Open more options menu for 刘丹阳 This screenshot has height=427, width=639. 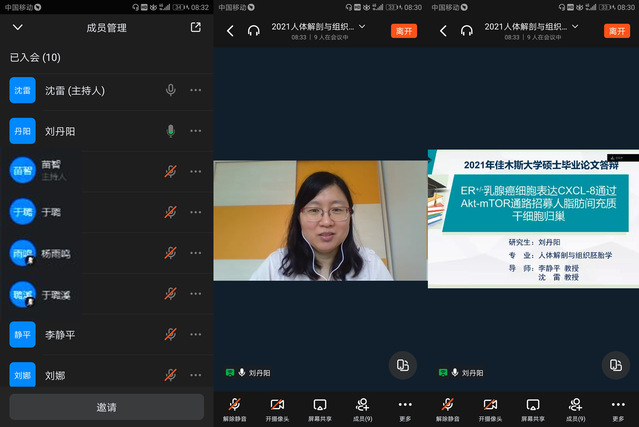click(x=196, y=131)
